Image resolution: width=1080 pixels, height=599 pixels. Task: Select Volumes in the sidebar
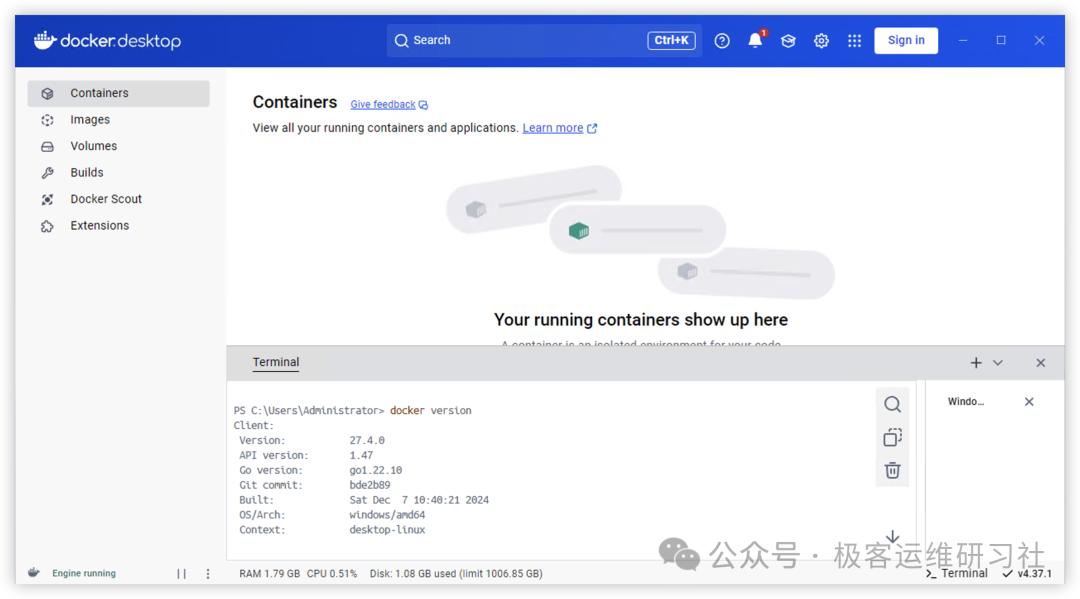[x=118, y=146]
